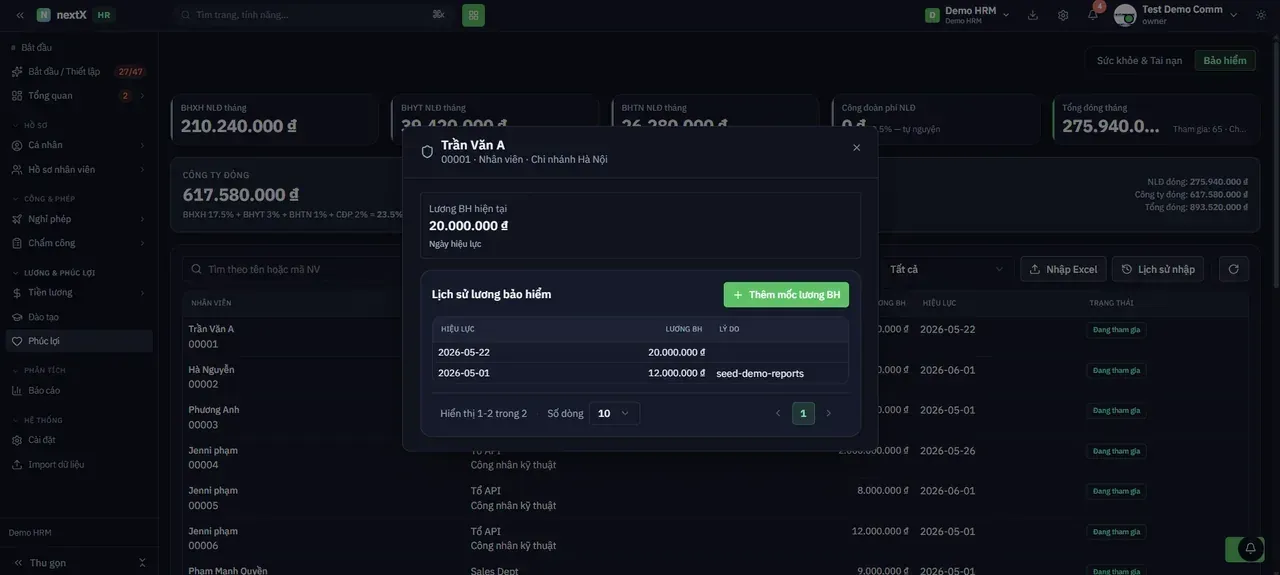Click the nextX logo icon

(x=44, y=15)
